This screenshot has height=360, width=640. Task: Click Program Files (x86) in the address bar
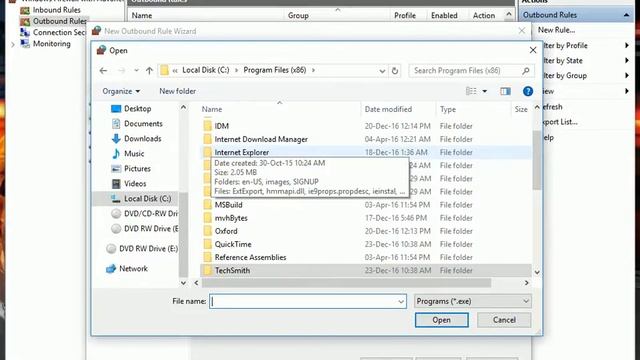pos(275,70)
